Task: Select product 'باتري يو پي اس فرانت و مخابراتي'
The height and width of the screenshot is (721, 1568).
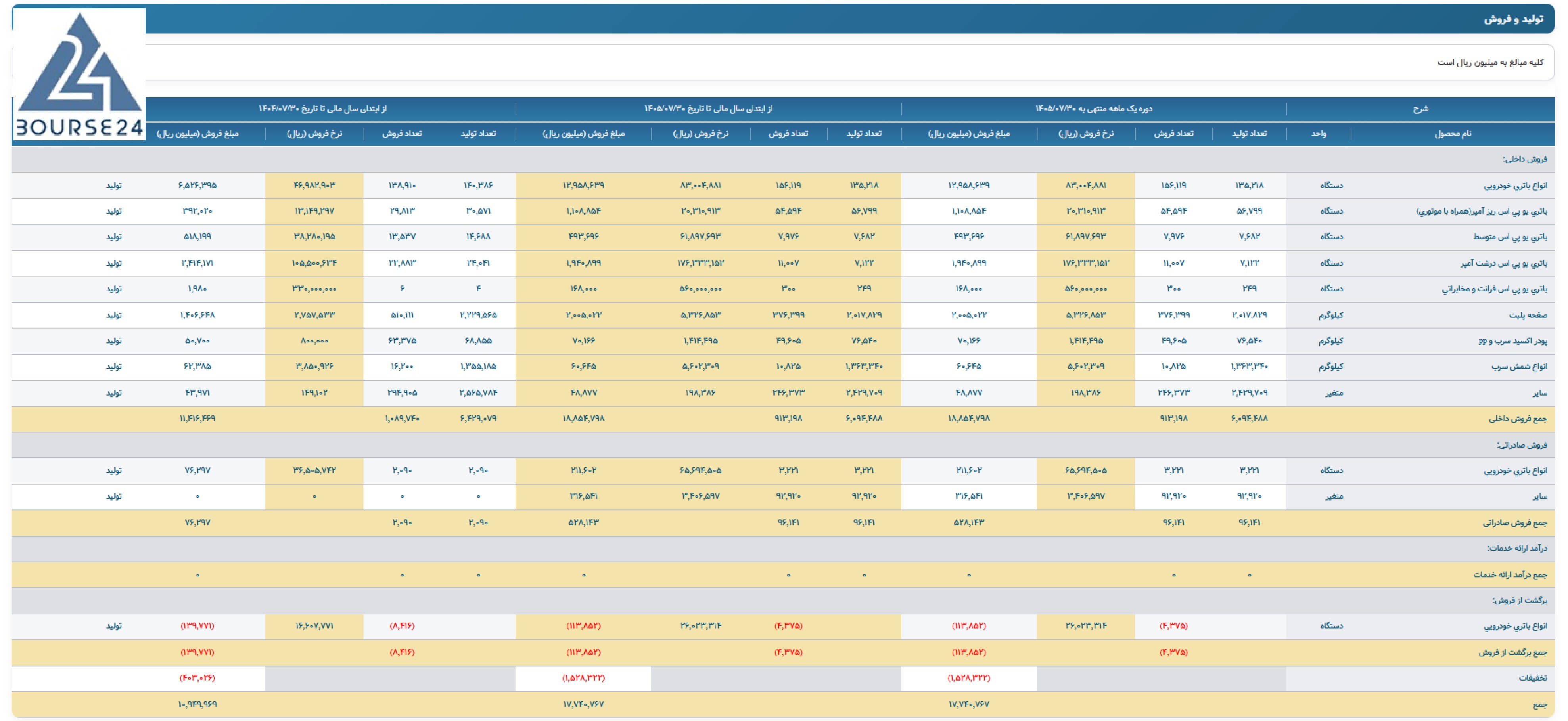Action: (1494, 289)
